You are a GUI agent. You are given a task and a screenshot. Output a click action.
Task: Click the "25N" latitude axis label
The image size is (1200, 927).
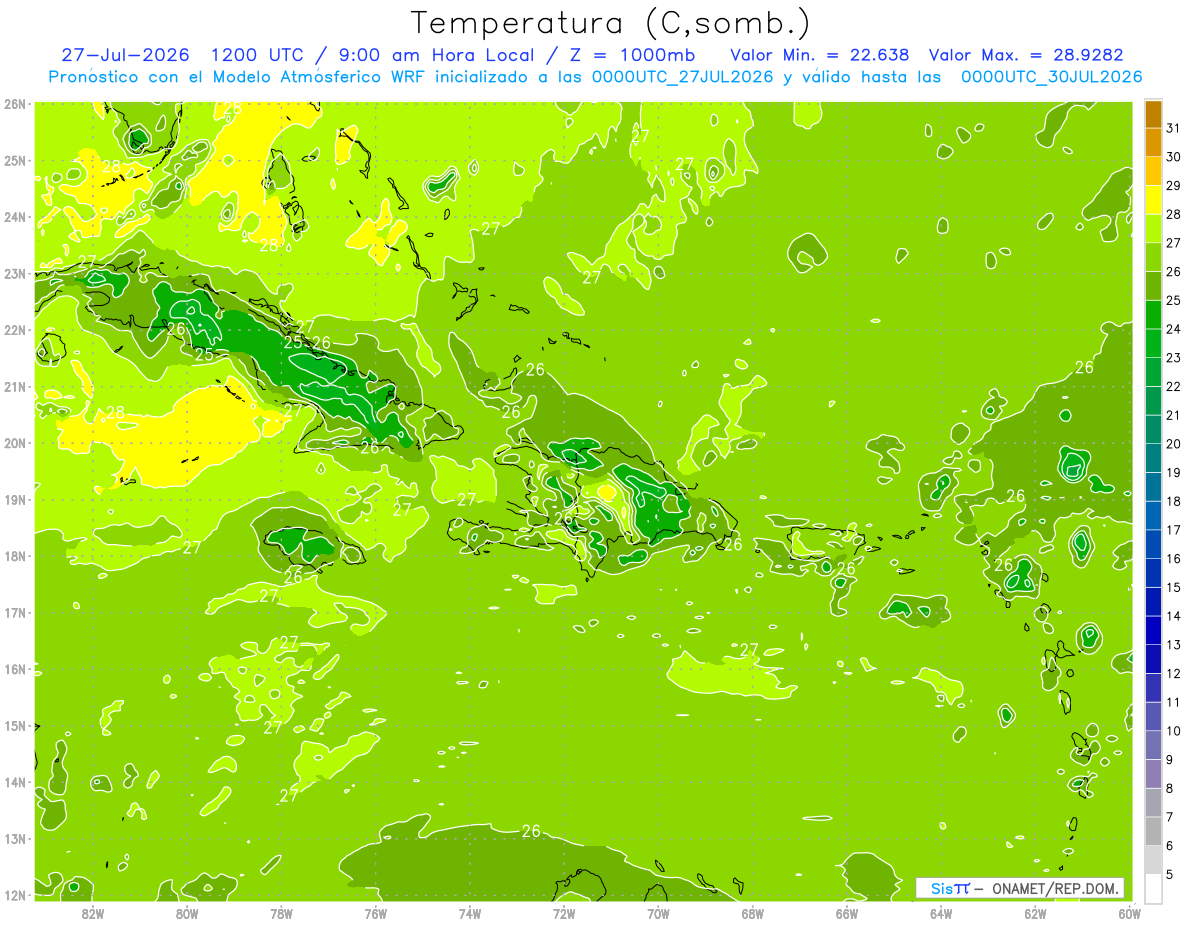(15, 160)
